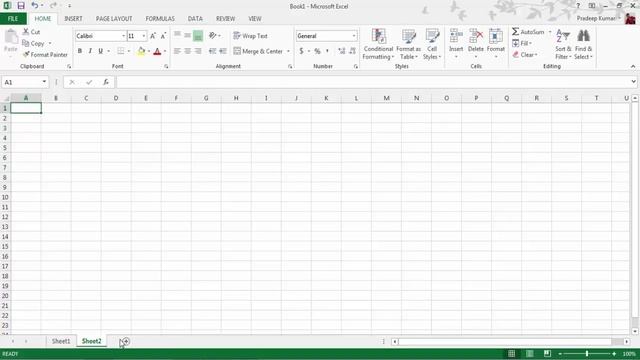This screenshot has height=360, width=640.
Task: Decrease font size with the small A icon
Action: (x=163, y=36)
